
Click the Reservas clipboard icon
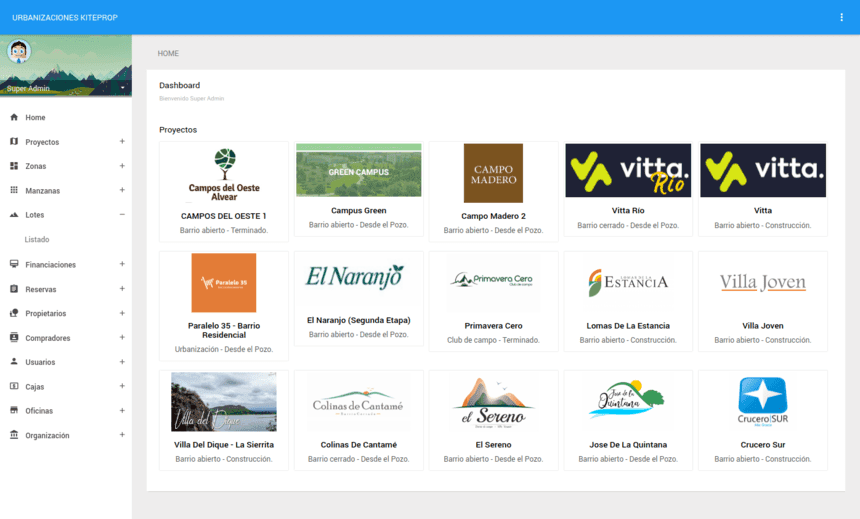tap(14, 289)
